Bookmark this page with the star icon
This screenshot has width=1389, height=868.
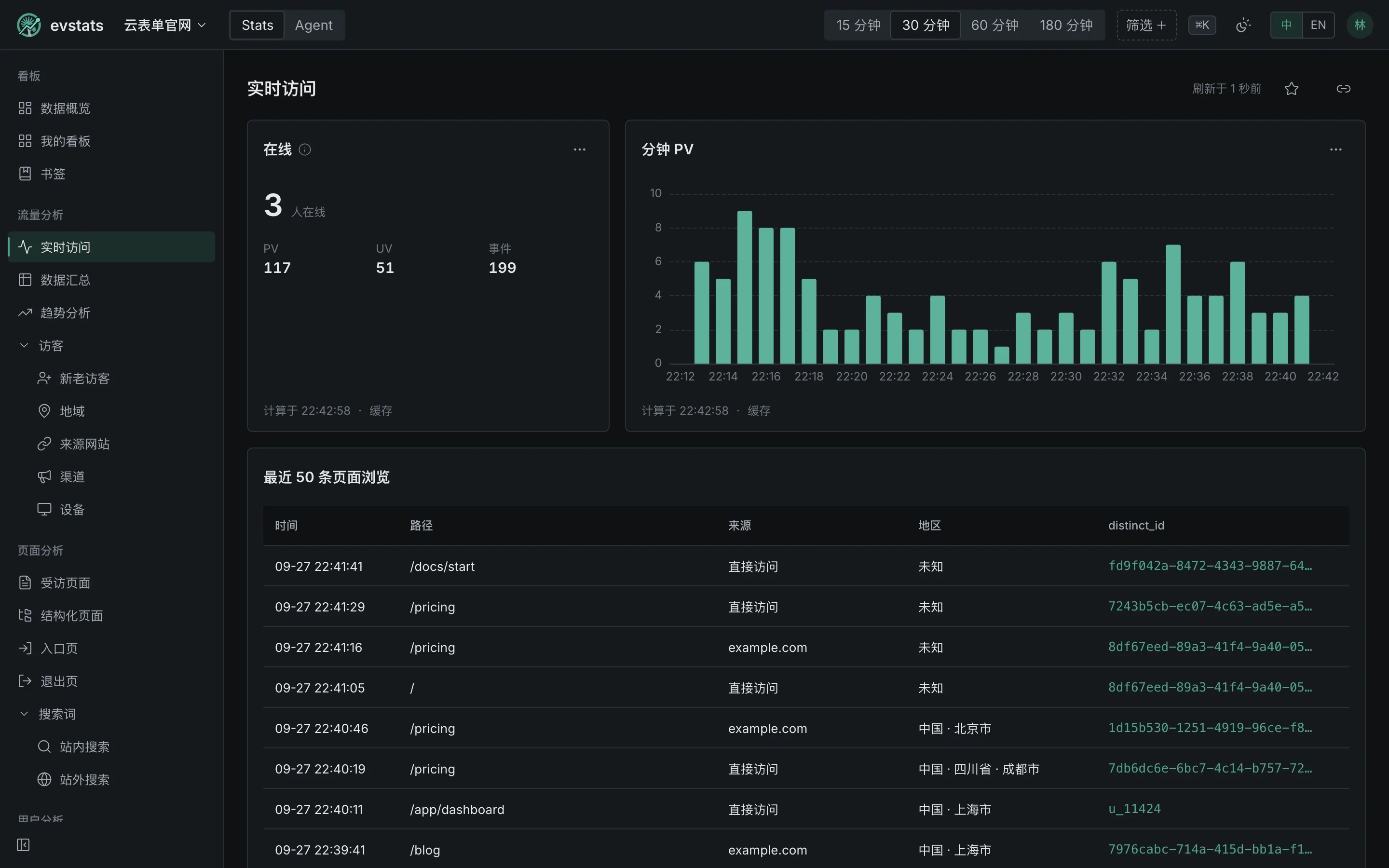pos(1292,88)
